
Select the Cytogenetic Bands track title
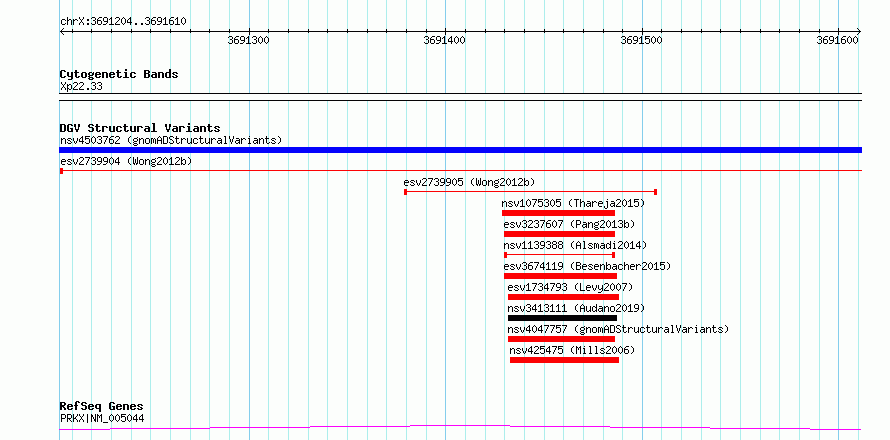pos(119,74)
